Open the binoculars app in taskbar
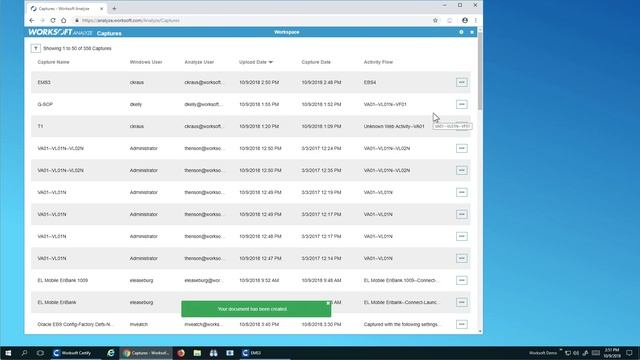Viewport: 640px width, 360px height. coord(213,353)
